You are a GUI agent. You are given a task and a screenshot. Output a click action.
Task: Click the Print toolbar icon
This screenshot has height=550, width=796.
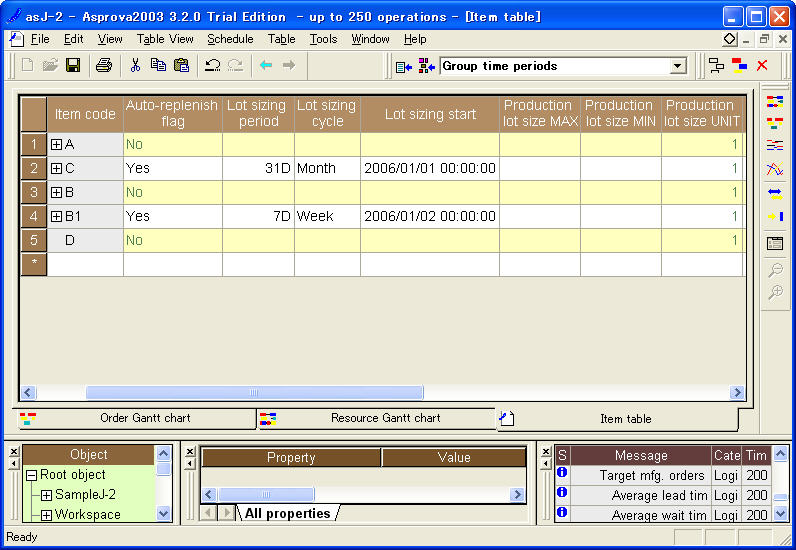(104, 66)
